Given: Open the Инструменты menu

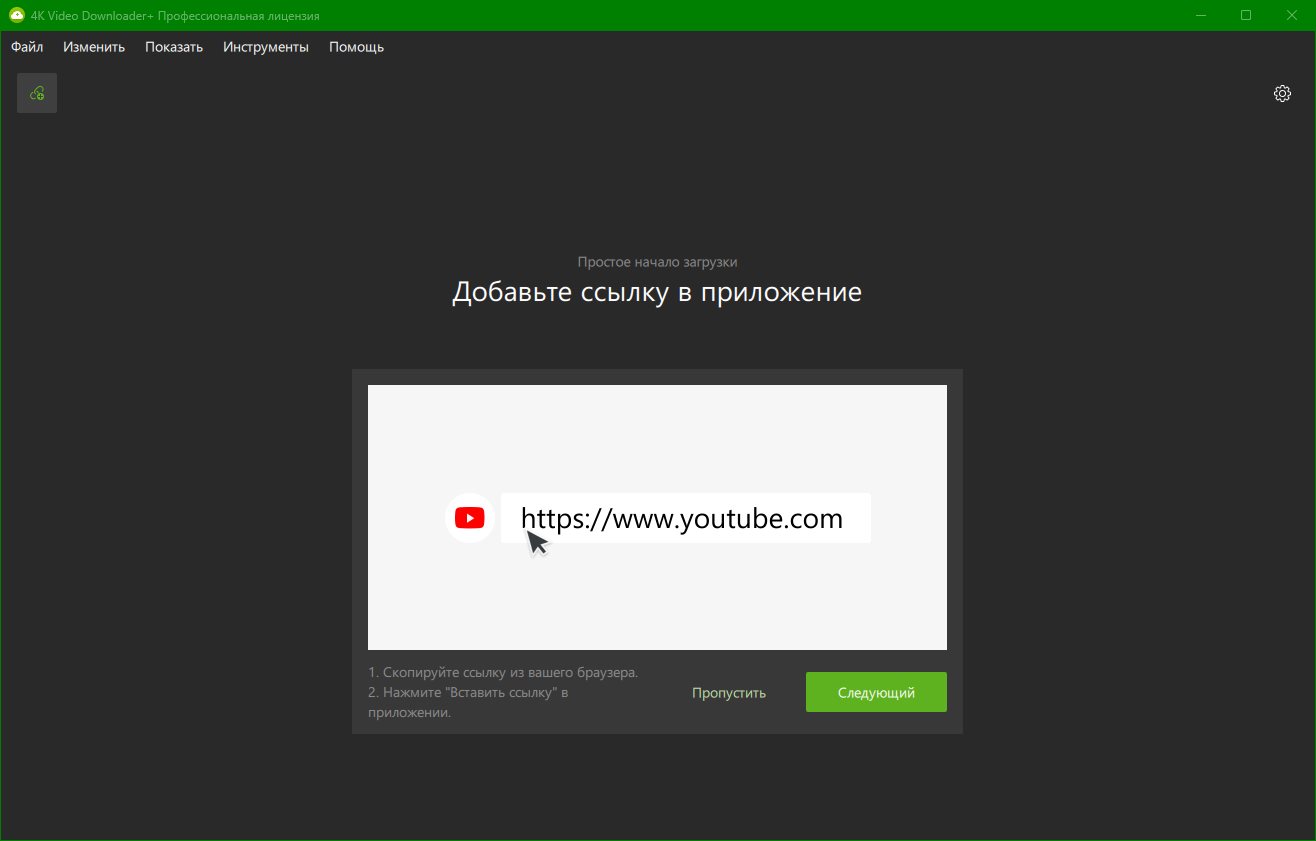Looking at the screenshot, I should tap(266, 47).
